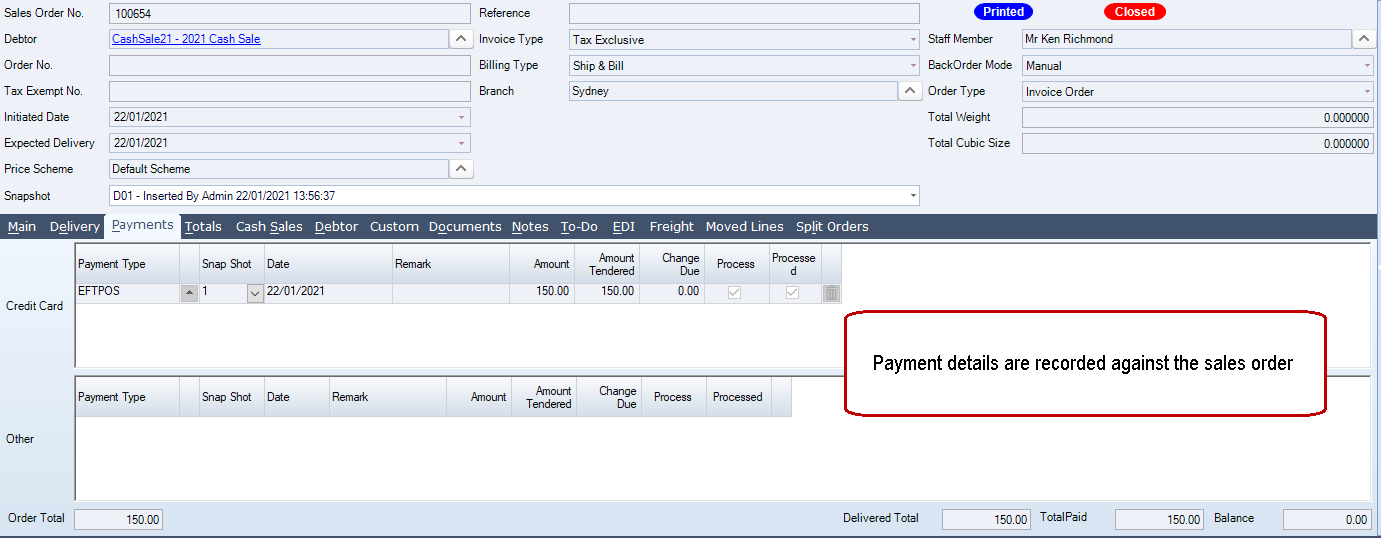This screenshot has height=538, width=1381.
Task: Open the Invoice Type dropdown
Action: click(x=913, y=40)
